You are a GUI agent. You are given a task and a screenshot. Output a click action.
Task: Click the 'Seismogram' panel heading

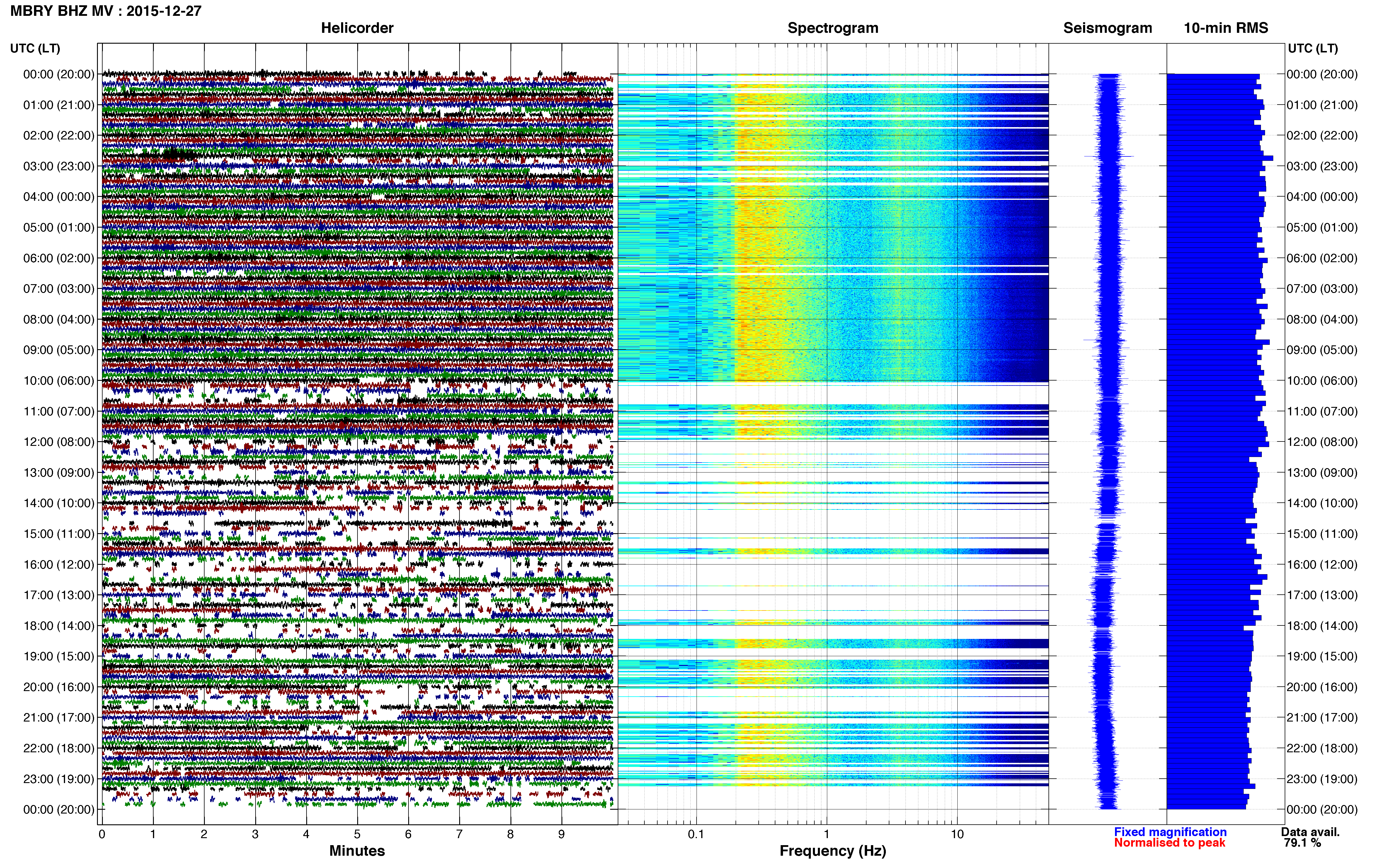click(1107, 28)
